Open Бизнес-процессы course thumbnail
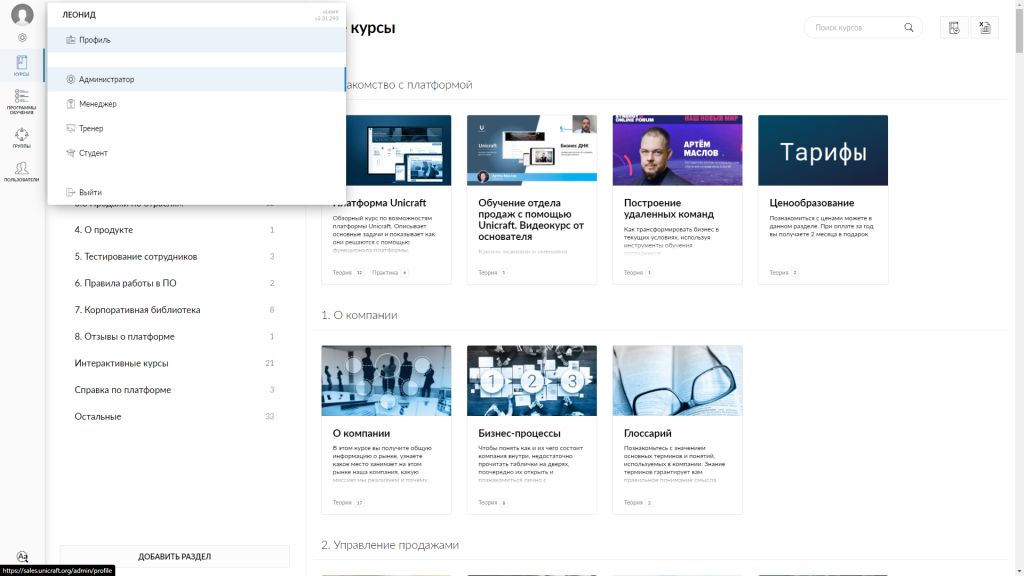The width and height of the screenshot is (1024, 576). click(x=532, y=381)
